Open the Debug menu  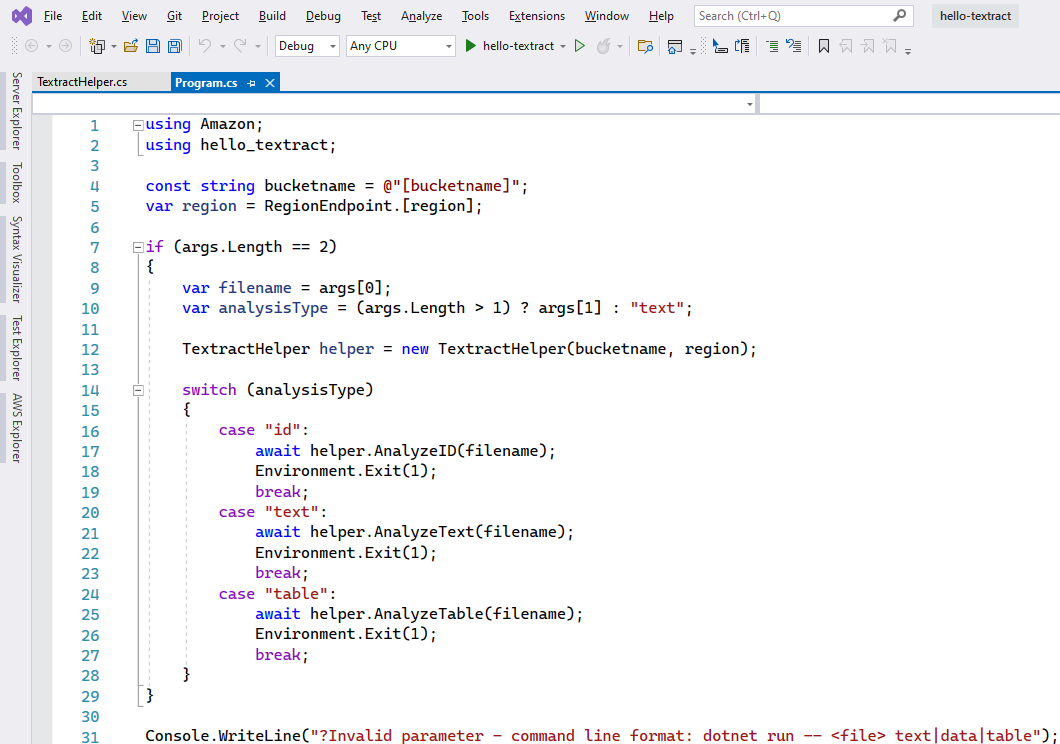point(323,16)
